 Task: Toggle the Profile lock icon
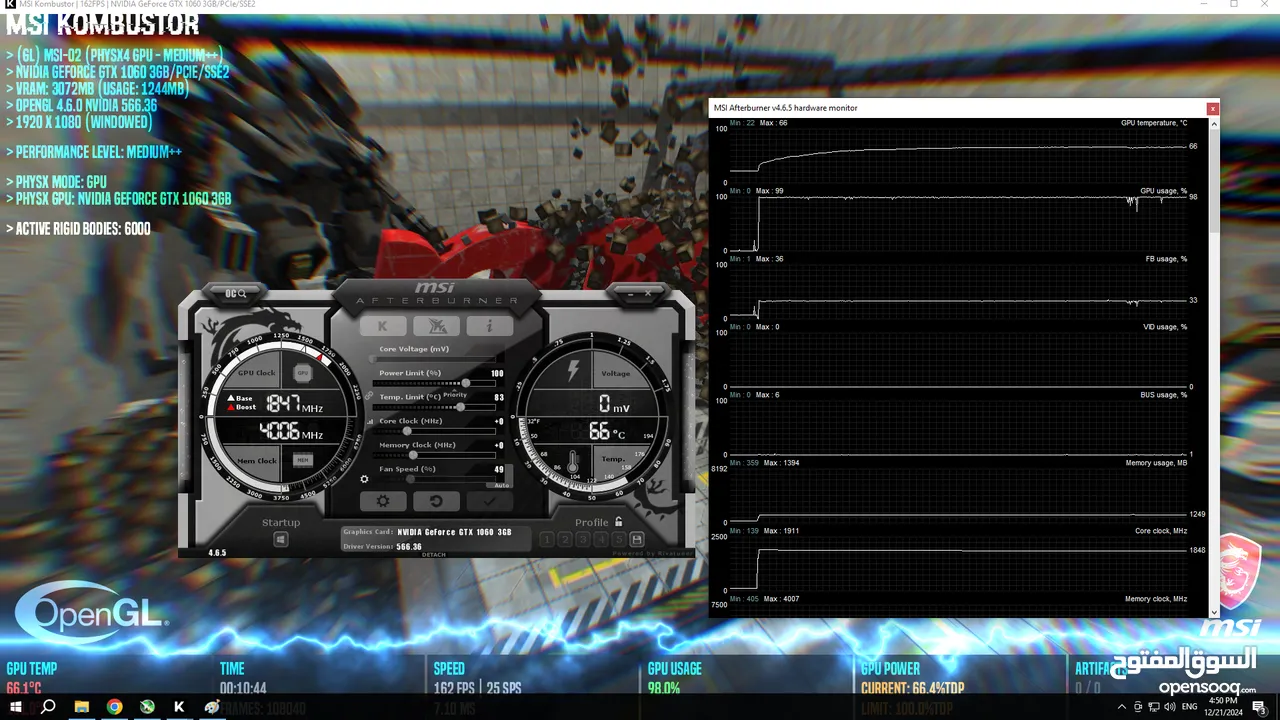(619, 522)
